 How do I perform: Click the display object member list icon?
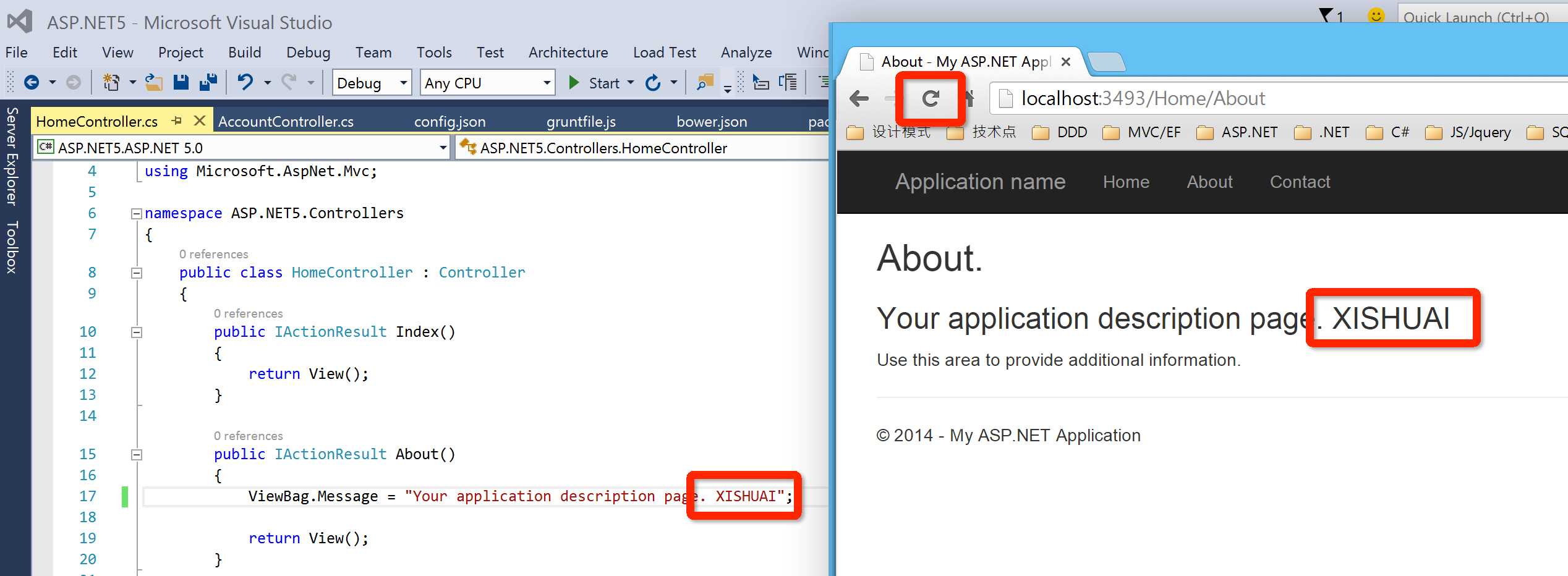761,82
